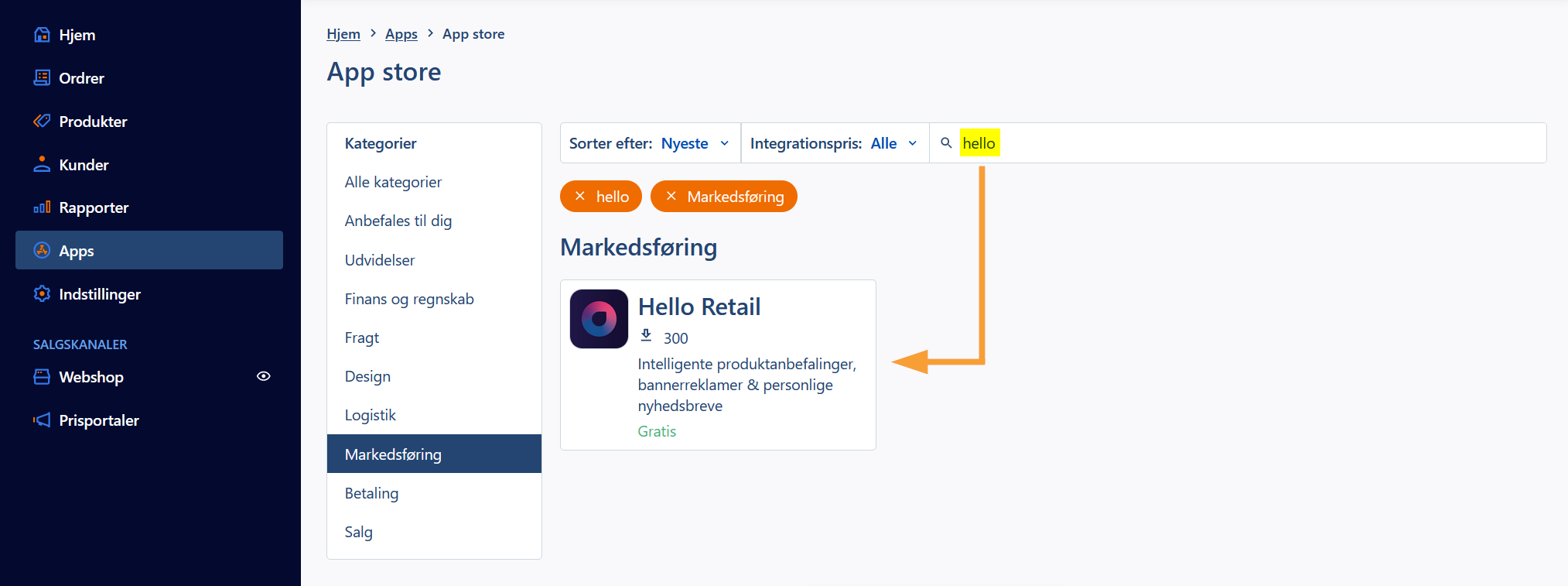Select Alle kategorier category
1568x586 pixels.
coord(434,182)
